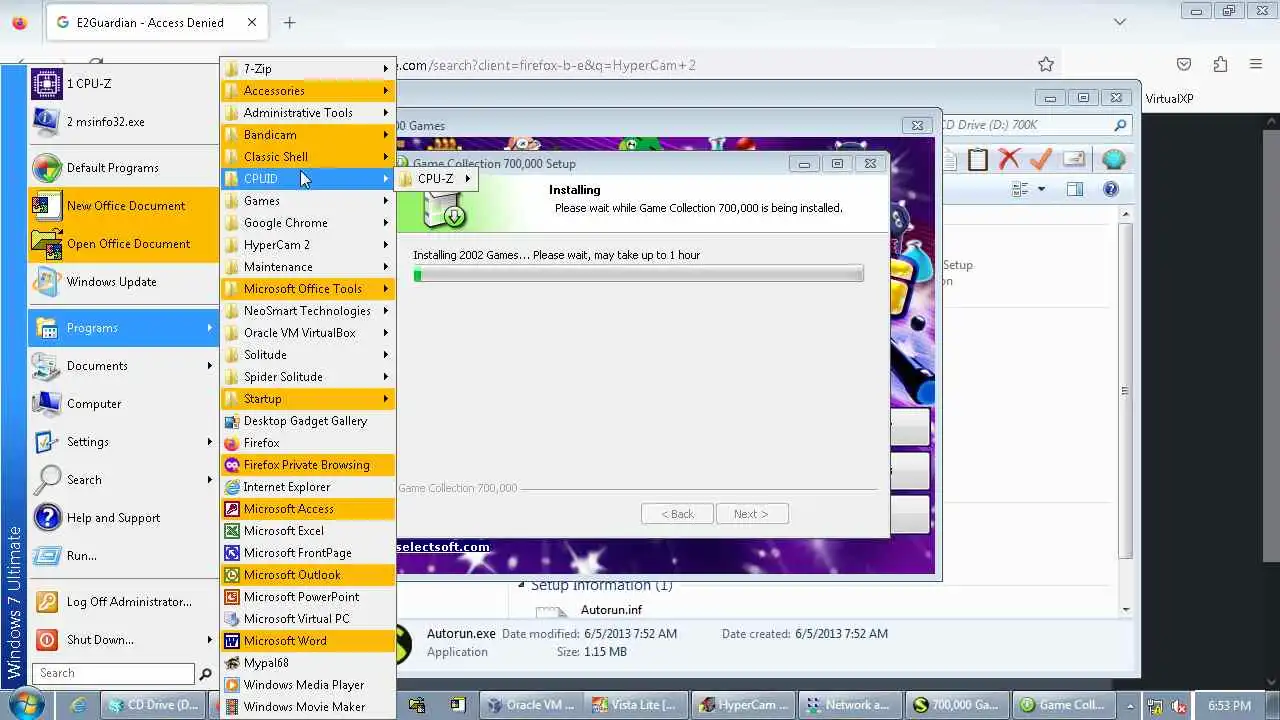Open the Search menu item in Start menu
The height and width of the screenshot is (720, 1280).
pos(123,480)
